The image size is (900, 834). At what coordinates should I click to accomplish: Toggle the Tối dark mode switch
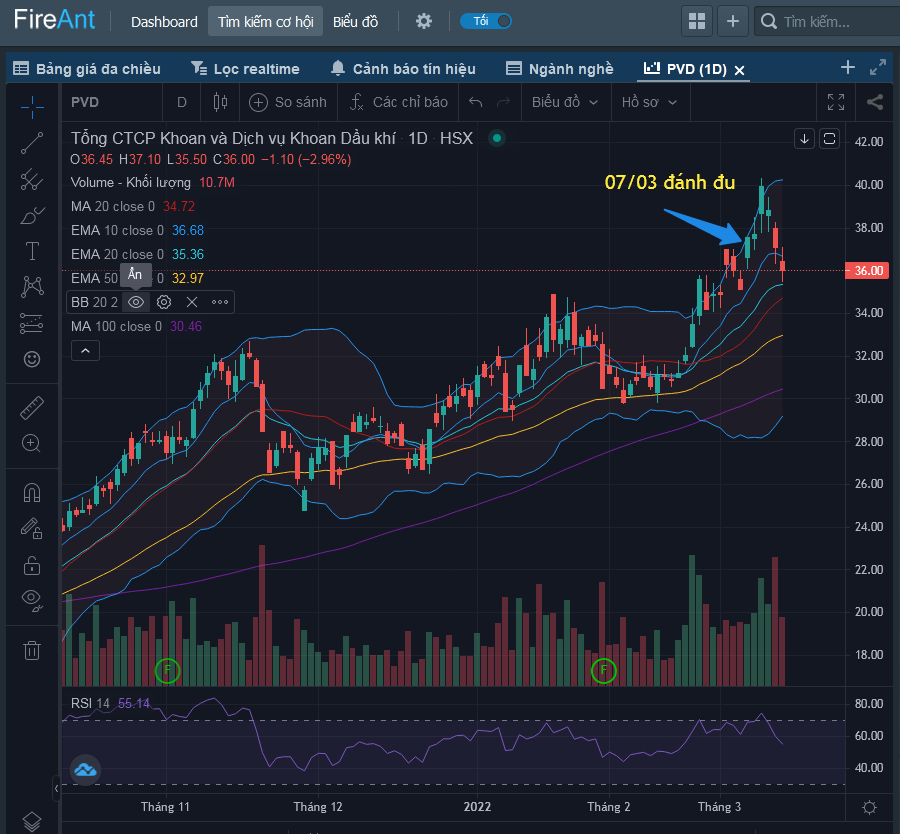(x=487, y=21)
